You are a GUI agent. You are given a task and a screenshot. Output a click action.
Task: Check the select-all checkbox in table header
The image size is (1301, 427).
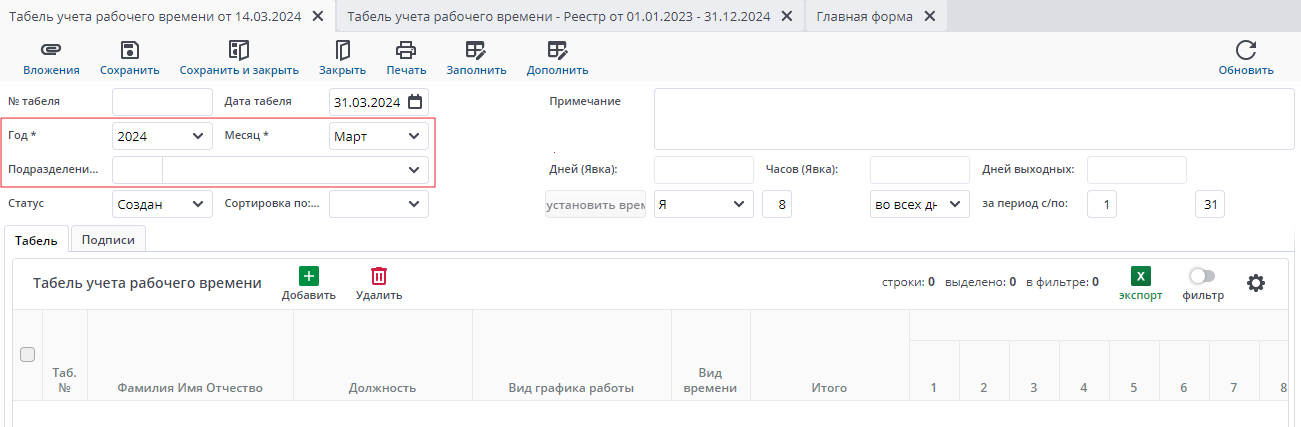coord(28,354)
